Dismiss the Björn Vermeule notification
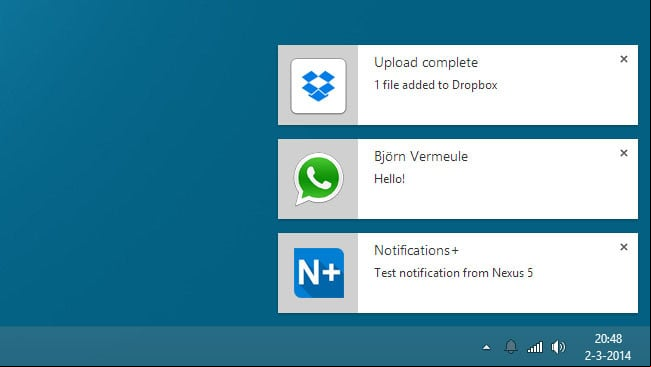Screen dimensions: 651x367 [624, 153]
